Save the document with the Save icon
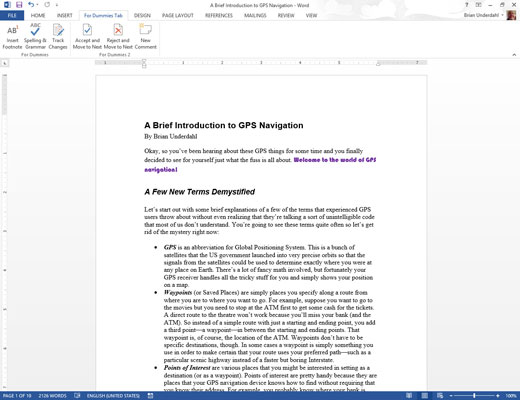The image size is (520, 400). tap(19, 5)
